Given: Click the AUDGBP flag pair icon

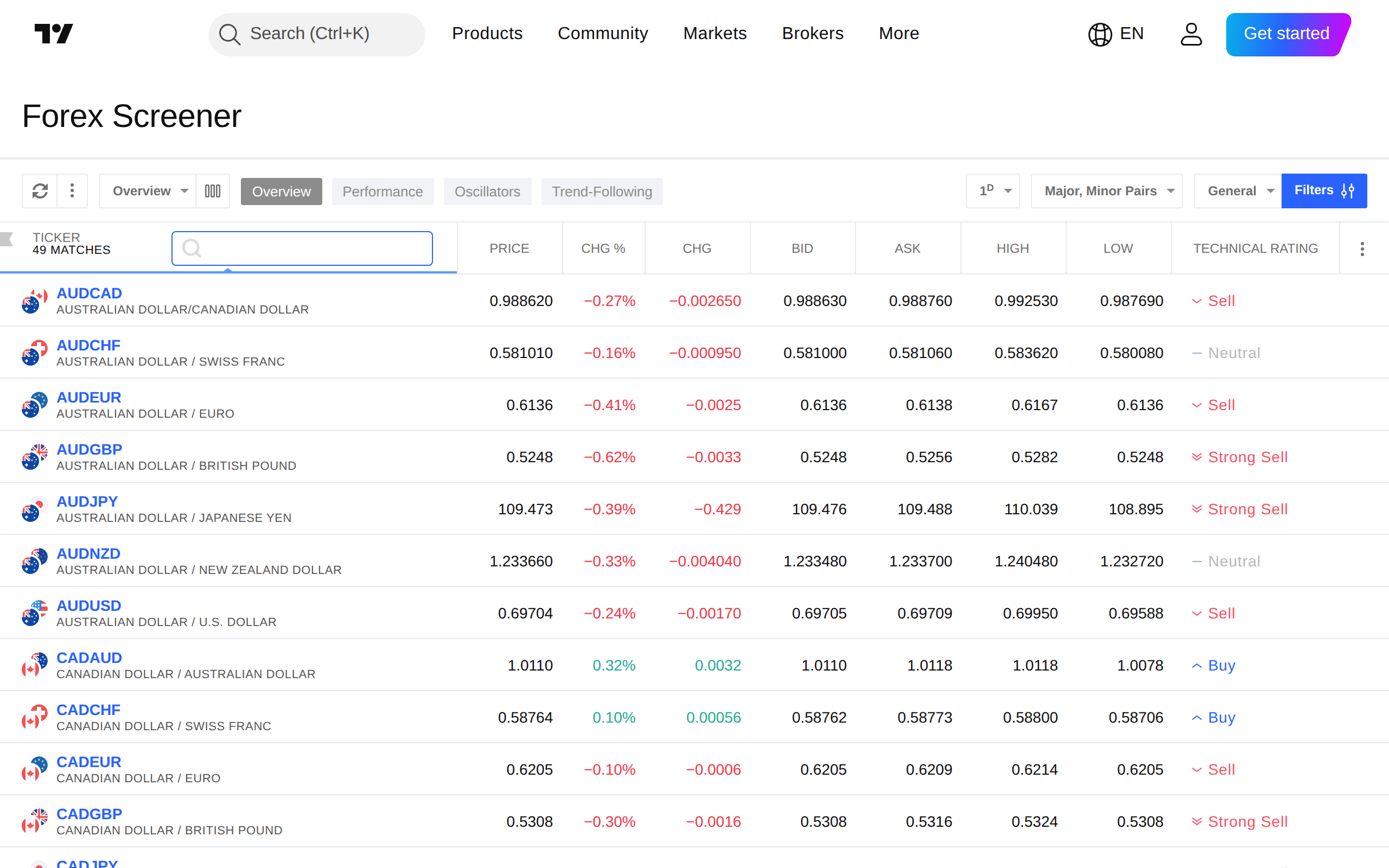Looking at the screenshot, I should (x=34, y=457).
